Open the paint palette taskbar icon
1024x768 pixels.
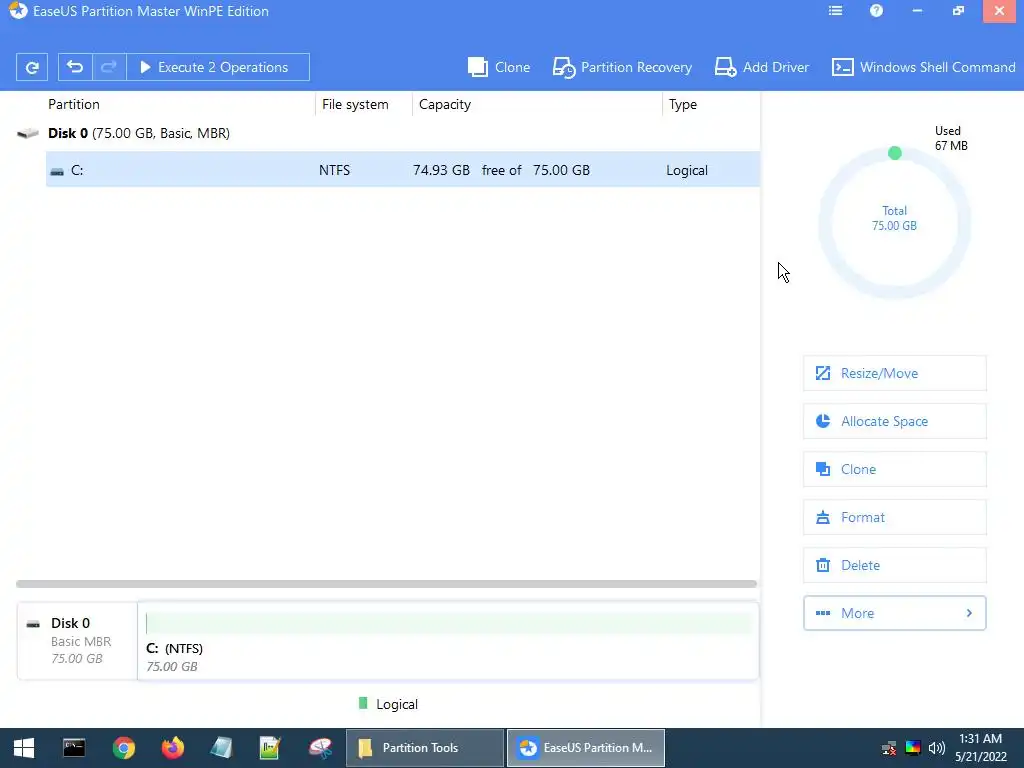click(320, 748)
